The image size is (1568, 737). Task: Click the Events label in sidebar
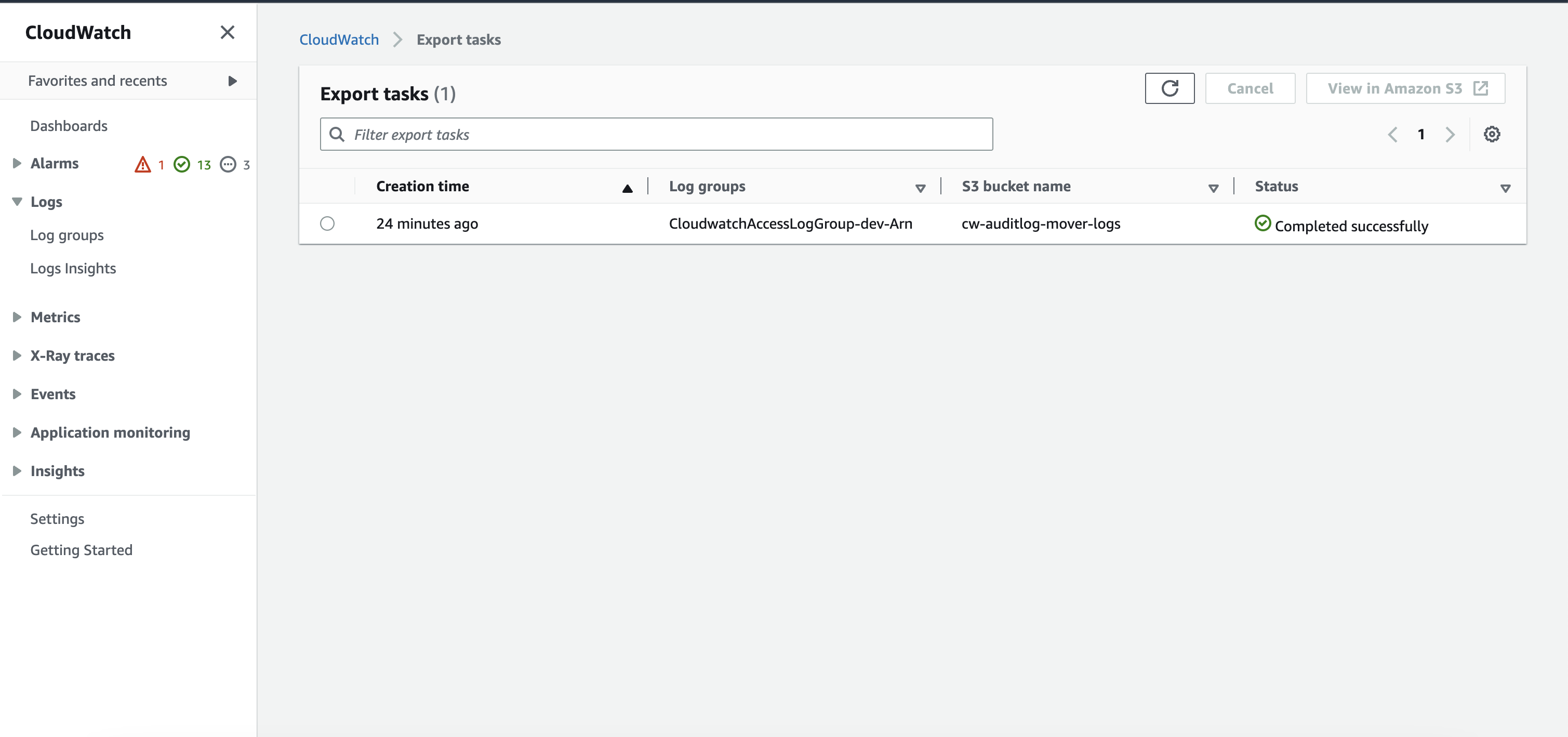tap(53, 394)
